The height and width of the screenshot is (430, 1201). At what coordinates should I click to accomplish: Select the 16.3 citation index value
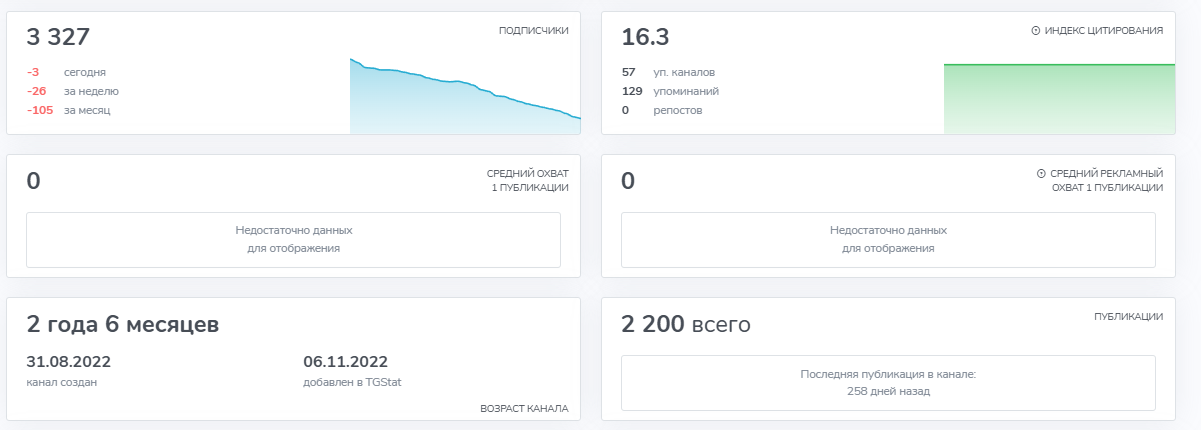coord(645,38)
